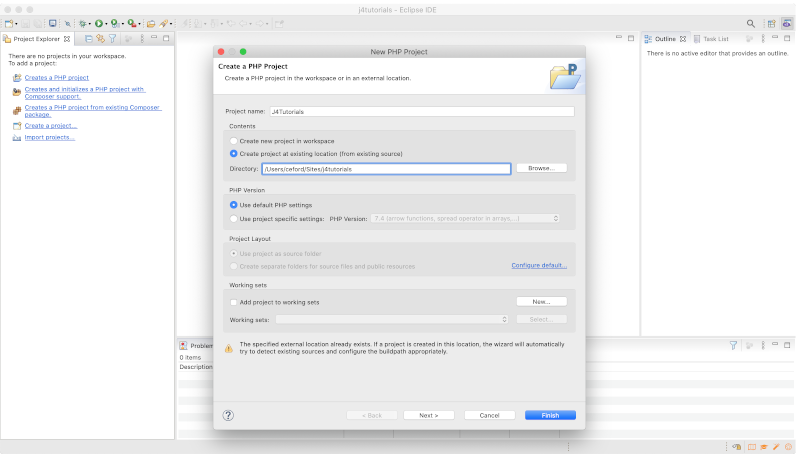Switch to the Project Explorer tab
The width and height of the screenshot is (800, 454).
pyautogui.click(x=37, y=39)
